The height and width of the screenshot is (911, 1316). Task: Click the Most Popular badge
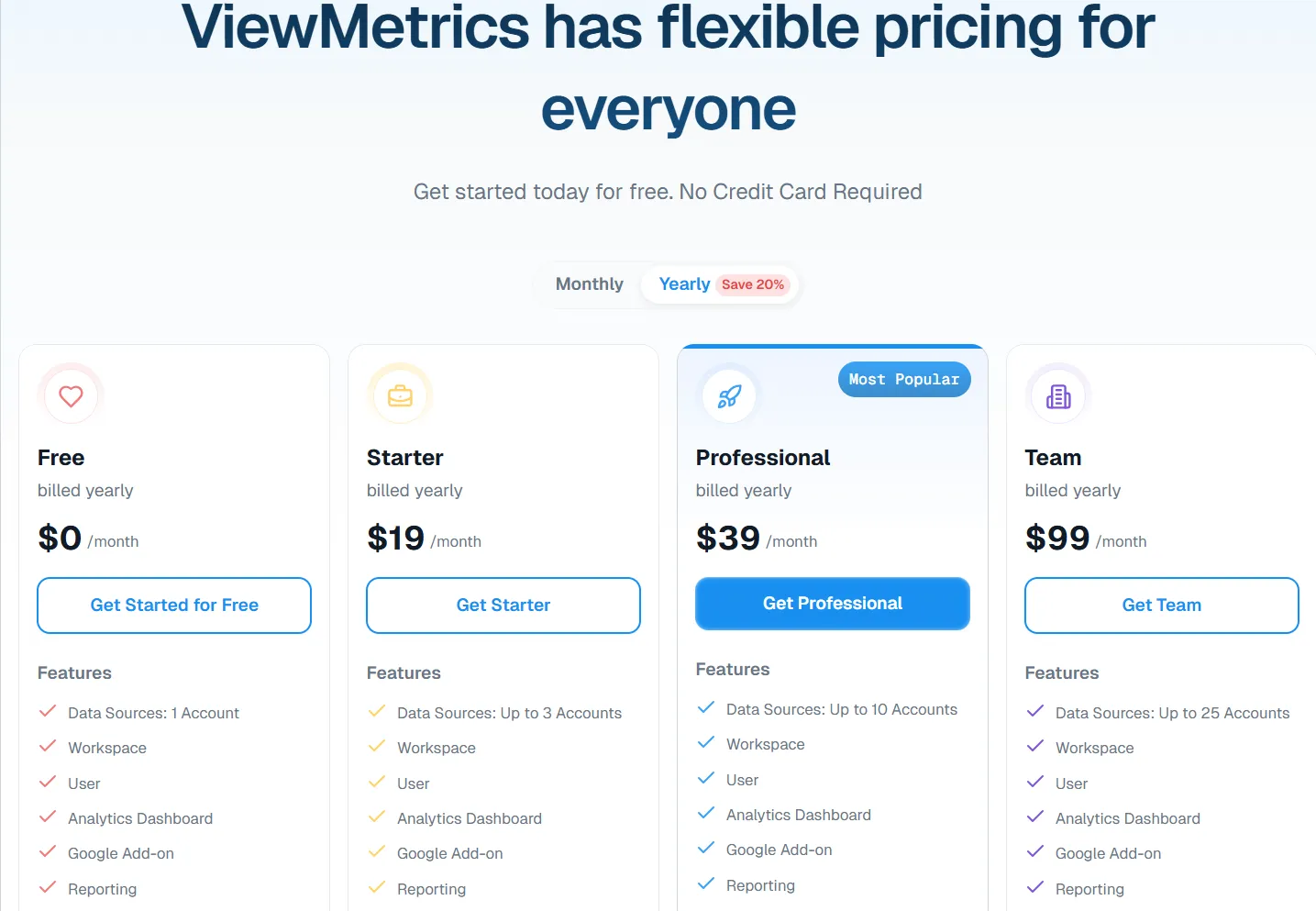click(904, 380)
